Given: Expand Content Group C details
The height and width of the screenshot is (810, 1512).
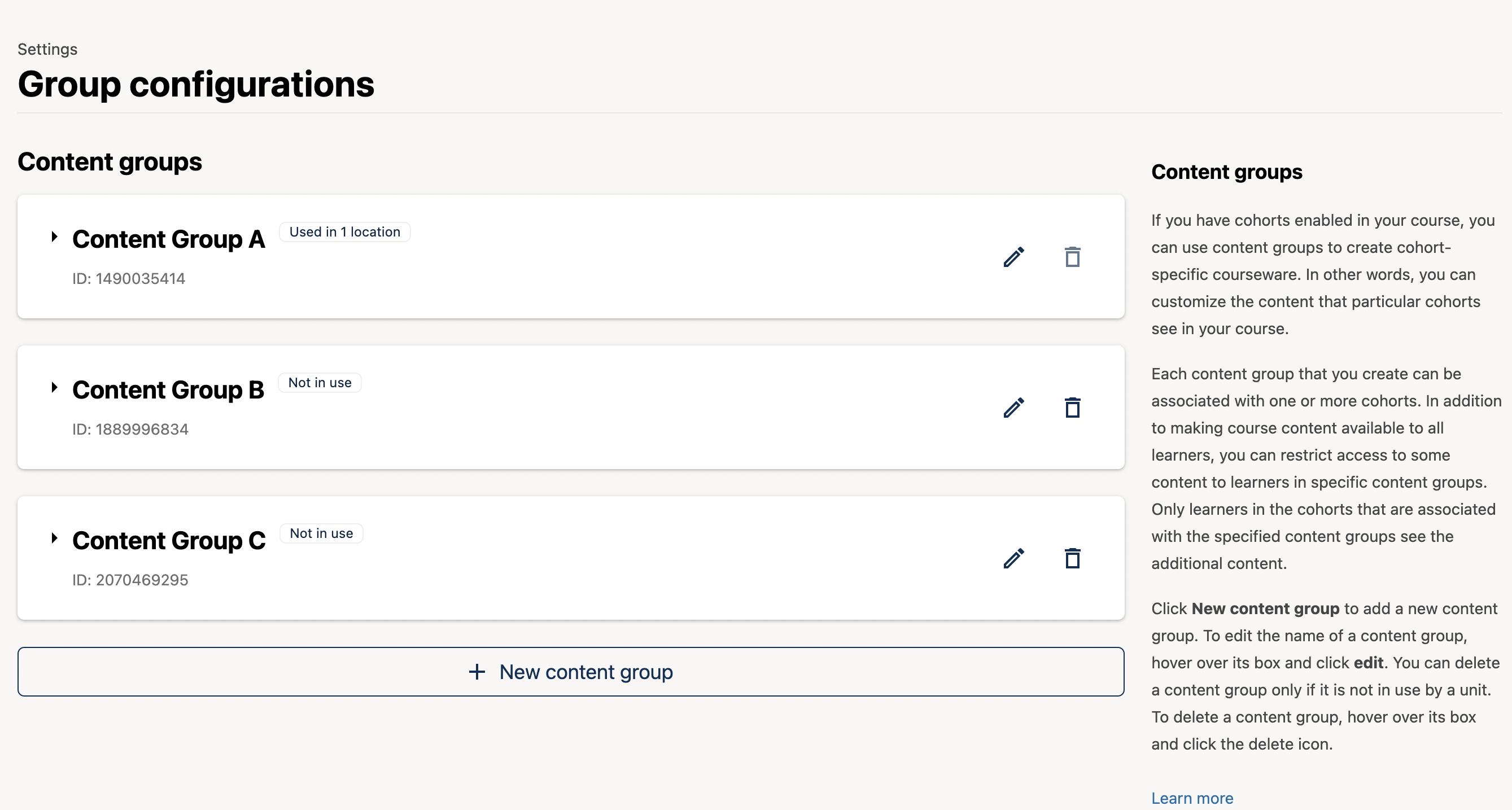Looking at the screenshot, I should click(x=54, y=538).
